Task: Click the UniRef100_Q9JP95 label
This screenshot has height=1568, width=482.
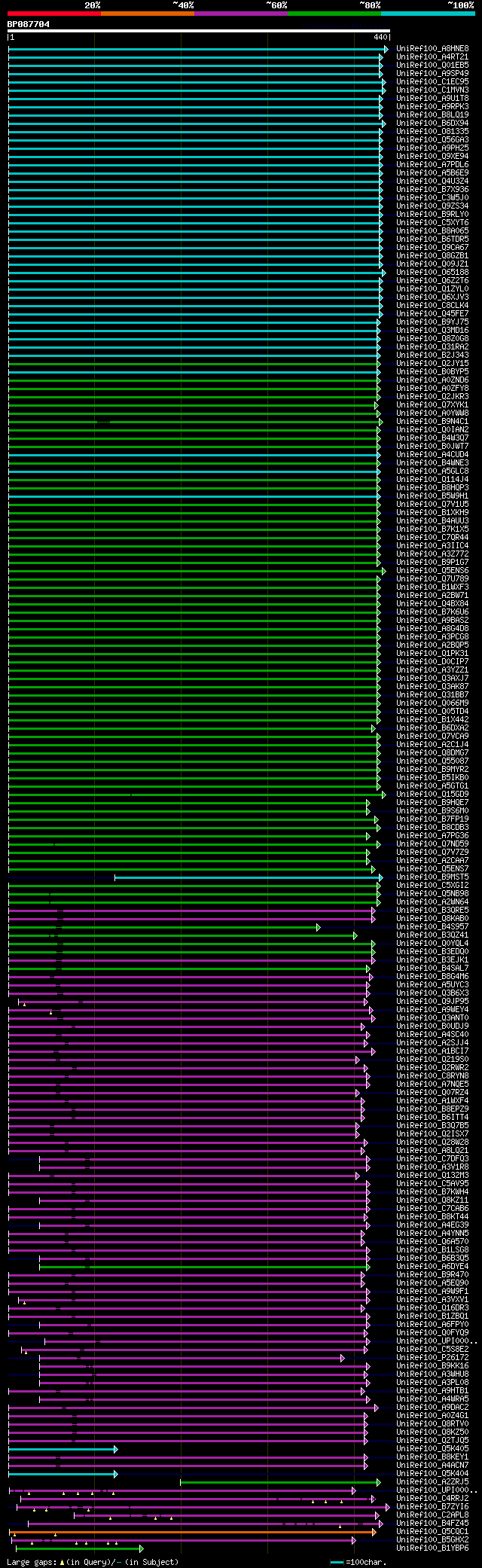Action: tap(432, 1001)
